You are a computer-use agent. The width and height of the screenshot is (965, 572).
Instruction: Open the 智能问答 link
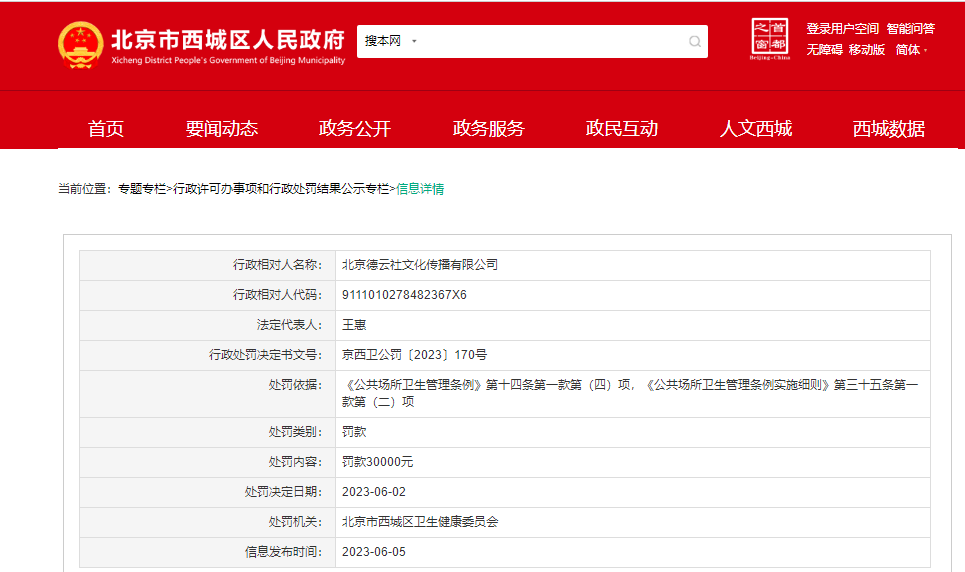point(910,29)
